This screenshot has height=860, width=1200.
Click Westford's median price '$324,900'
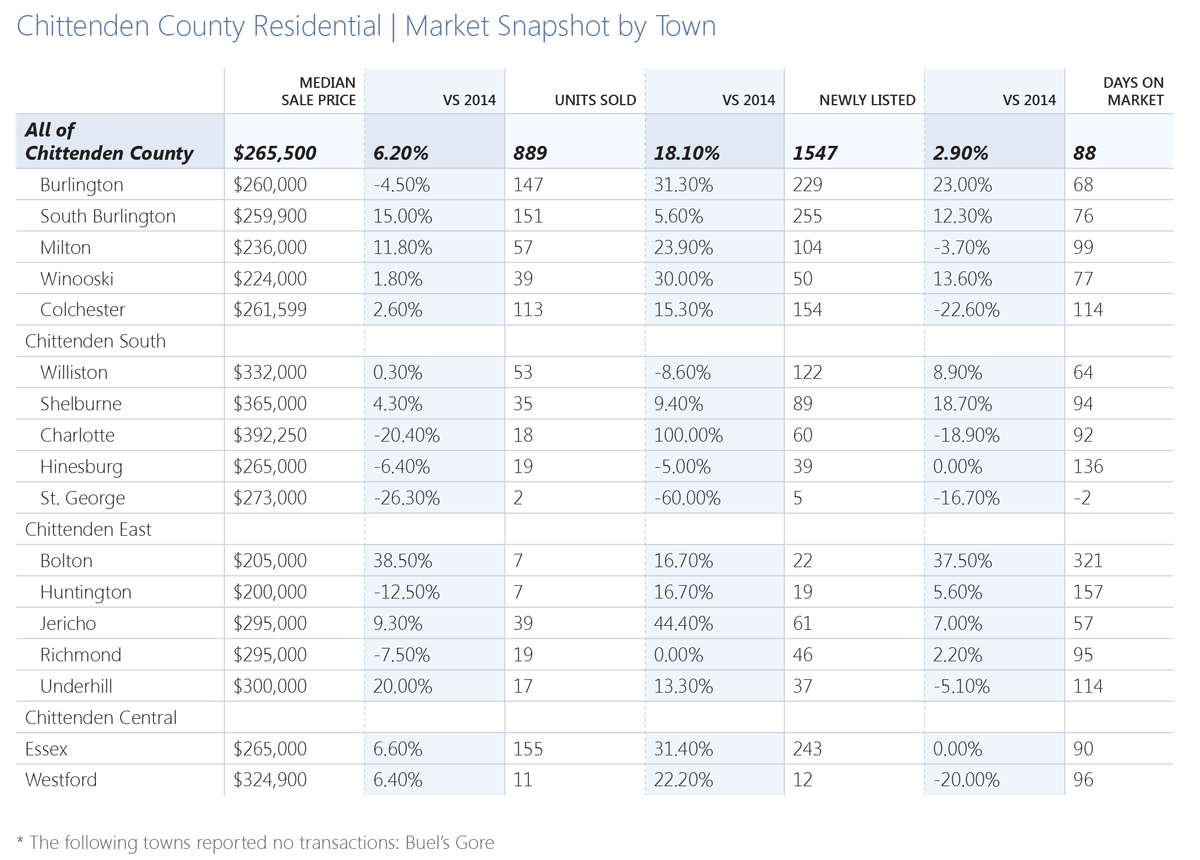pos(270,780)
